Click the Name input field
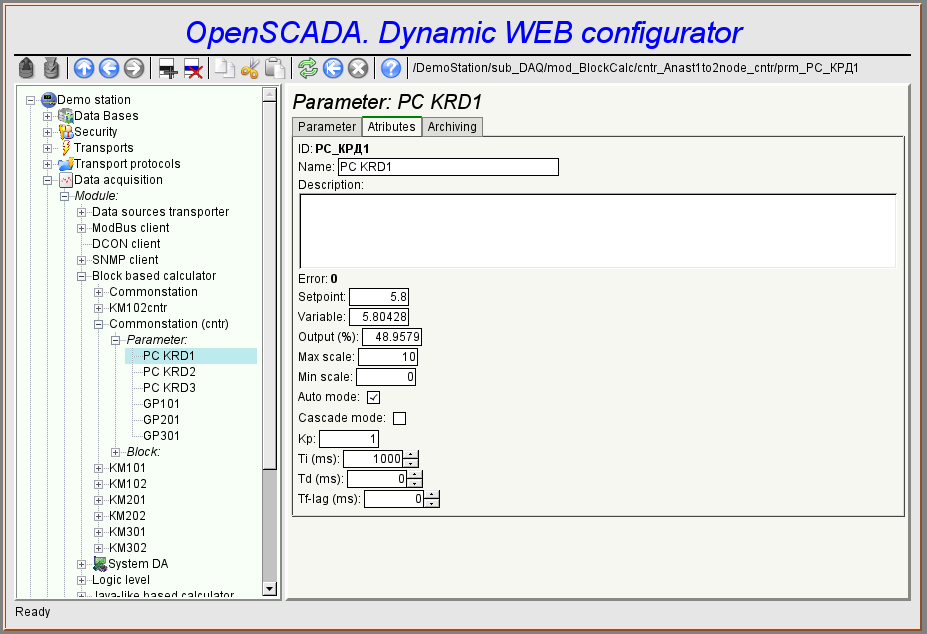Screen dimensions: 927x634 (448, 167)
